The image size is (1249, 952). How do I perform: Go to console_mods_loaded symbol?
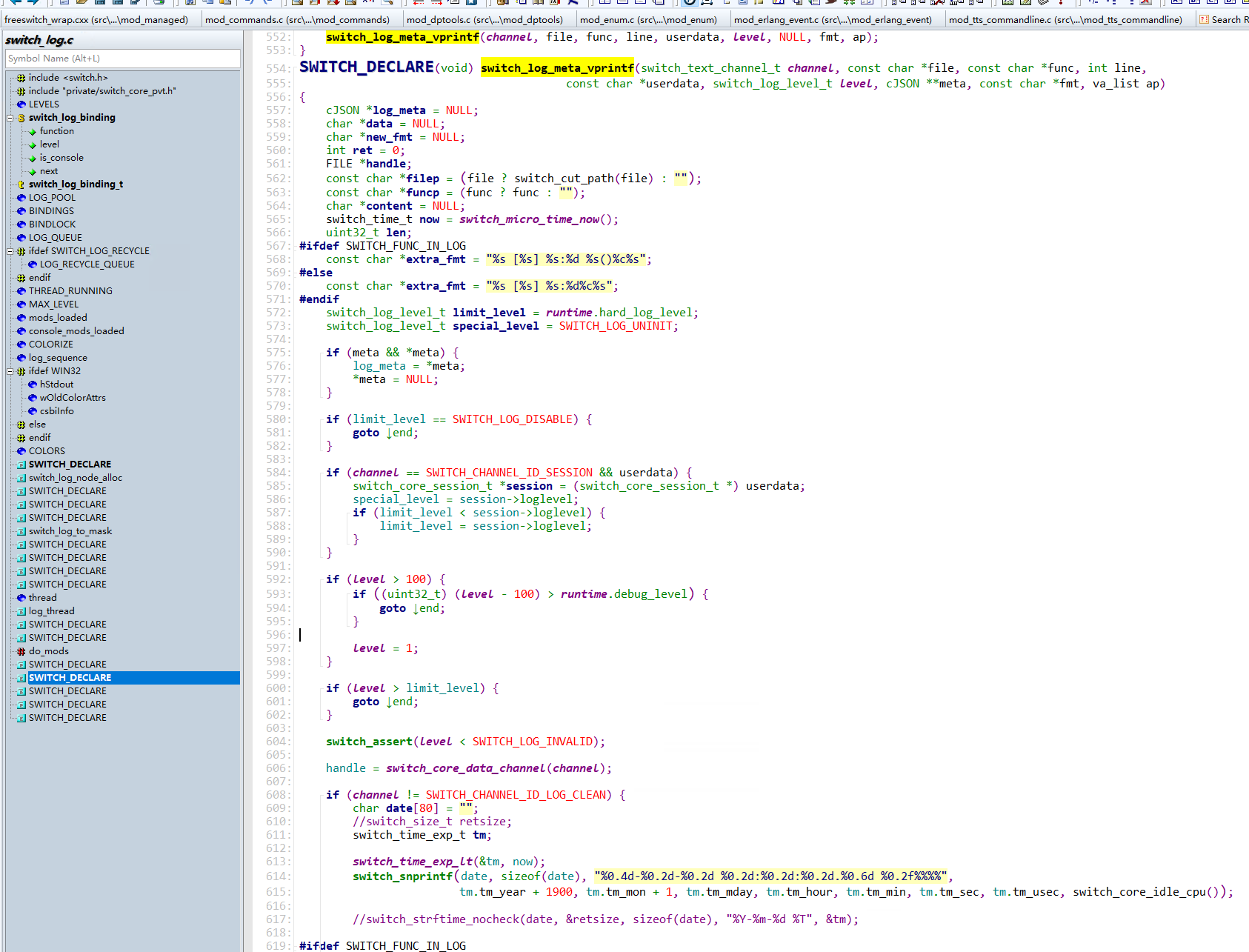click(76, 331)
